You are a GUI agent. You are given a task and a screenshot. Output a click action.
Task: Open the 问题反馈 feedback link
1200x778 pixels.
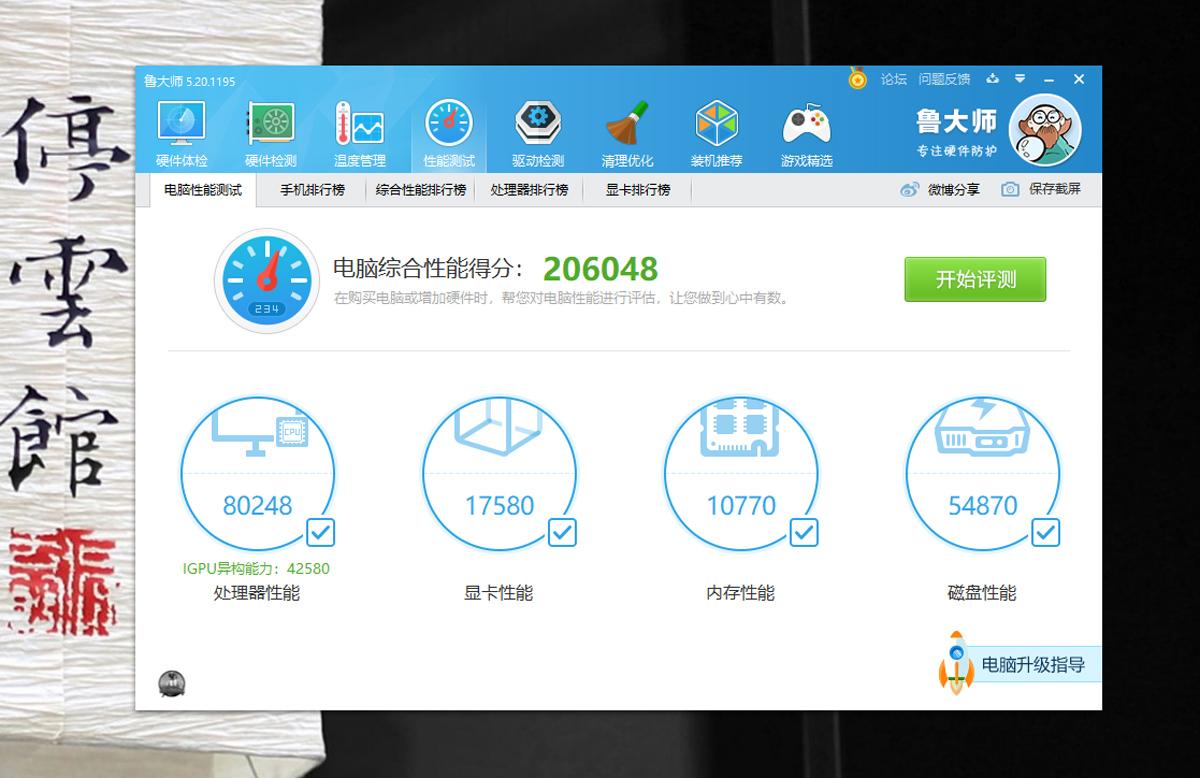click(945, 79)
